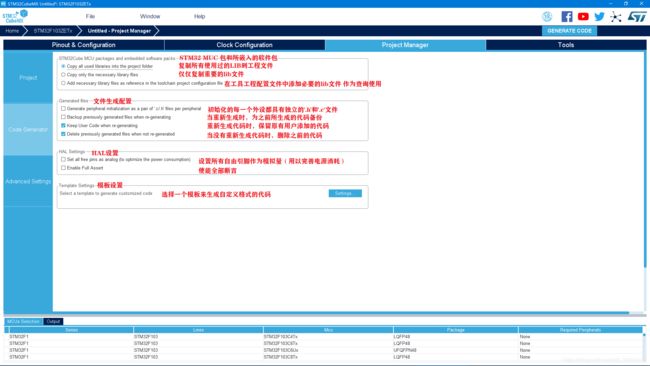
Task: Click the GENERATE CODE button
Action: (569, 31)
